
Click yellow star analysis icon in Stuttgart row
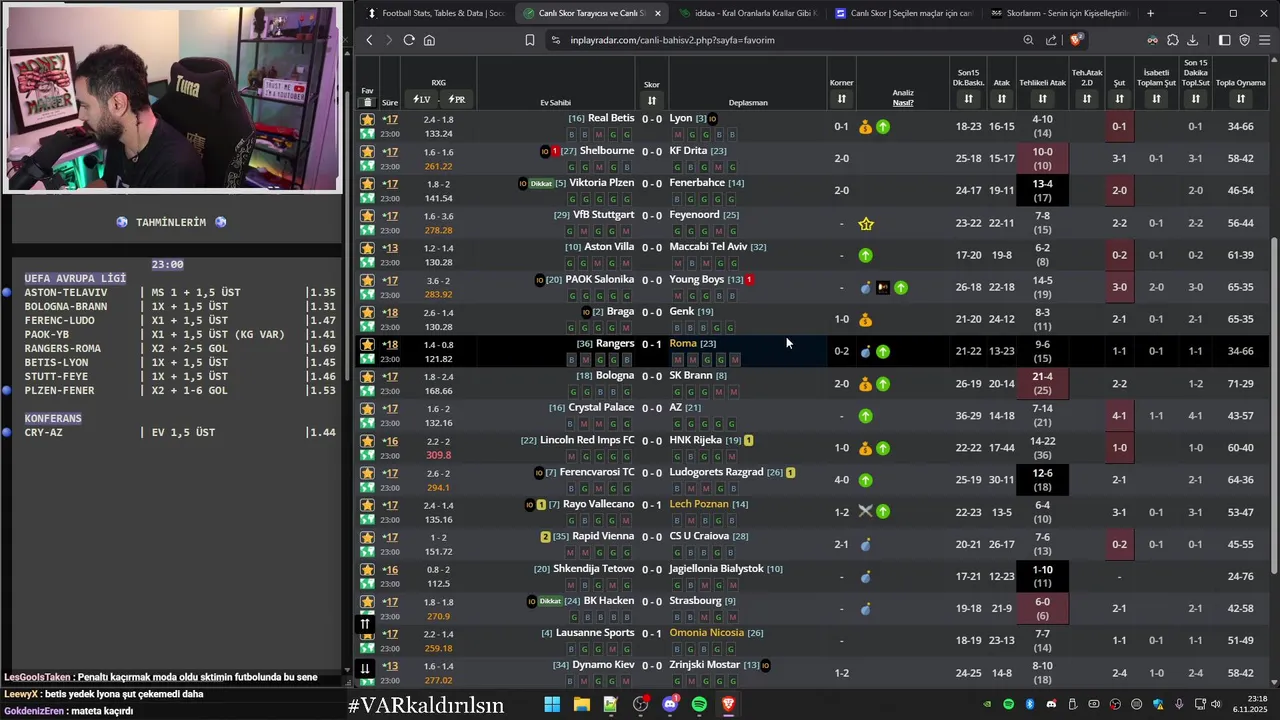866,223
